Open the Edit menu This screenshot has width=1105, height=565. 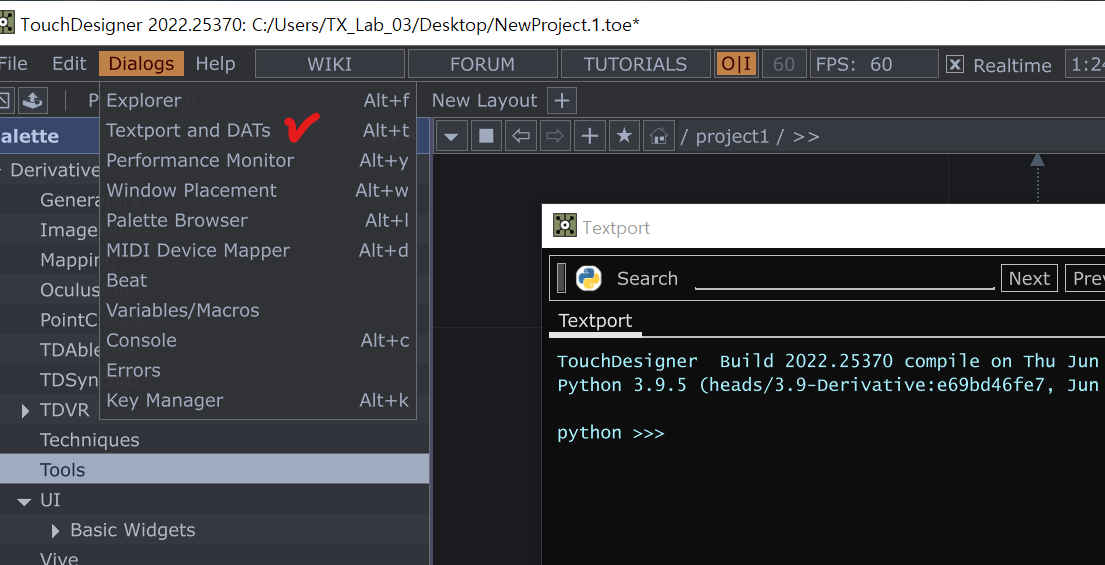pyautogui.click(x=69, y=63)
